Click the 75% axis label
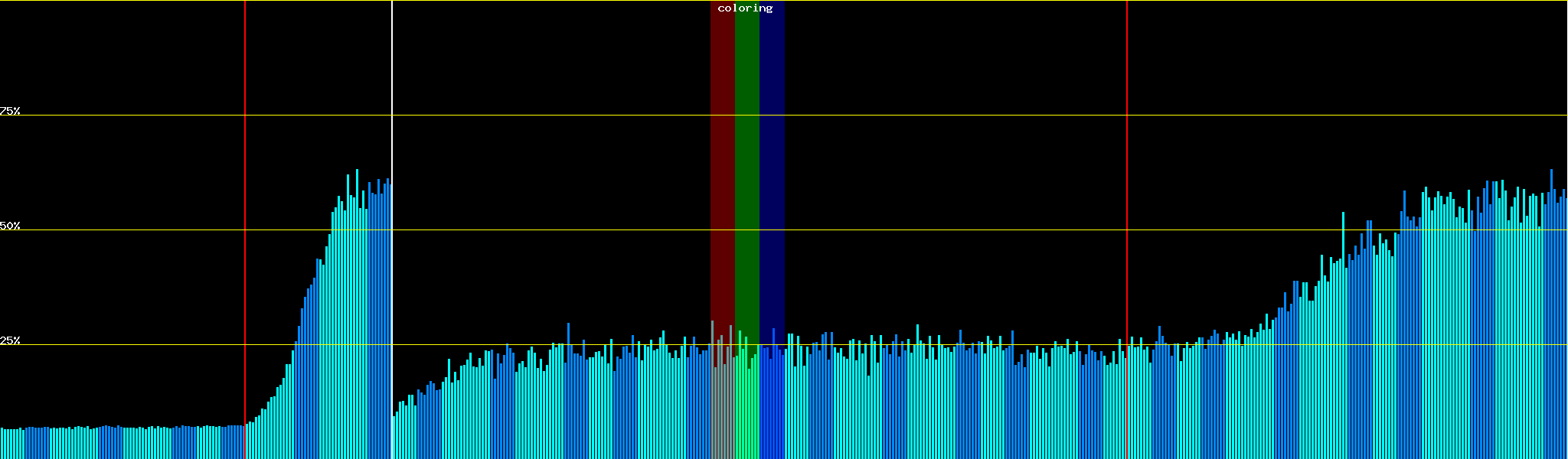 (10, 111)
